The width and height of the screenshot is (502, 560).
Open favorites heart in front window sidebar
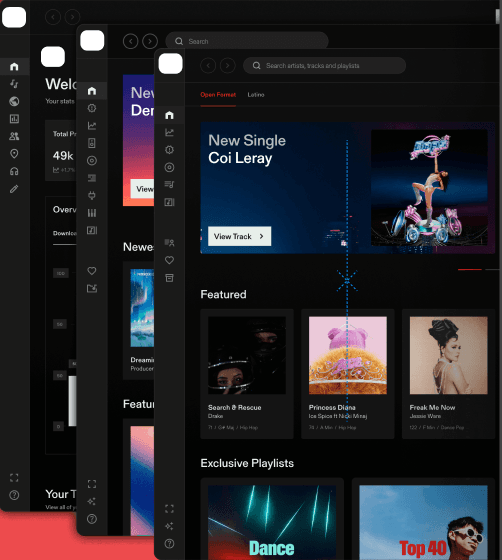(x=169, y=260)
